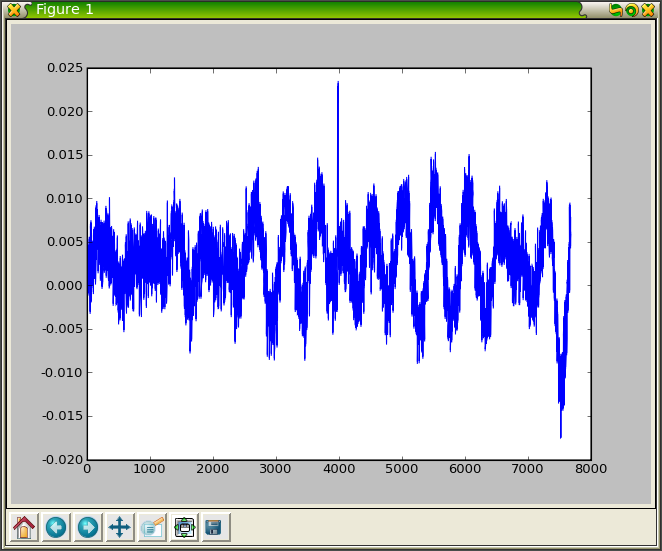Click x-axis label 3000
The image size is (662, 551).
(276, 469)
